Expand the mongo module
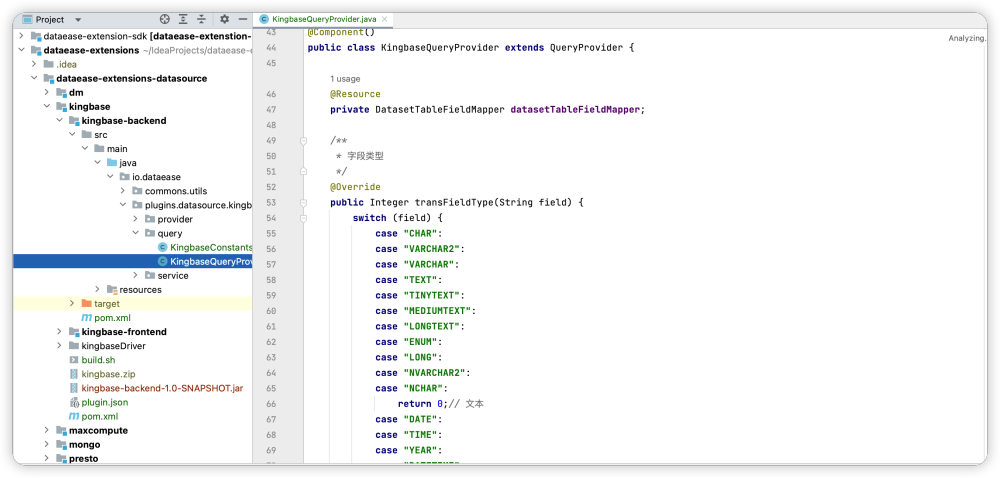The width and height of the screenshot is (1000, 478). point(47,444)
